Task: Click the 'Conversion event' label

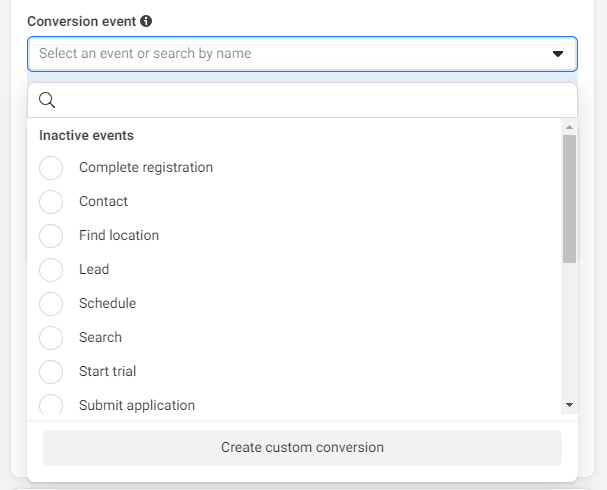Action: click(x=82, y=21)
